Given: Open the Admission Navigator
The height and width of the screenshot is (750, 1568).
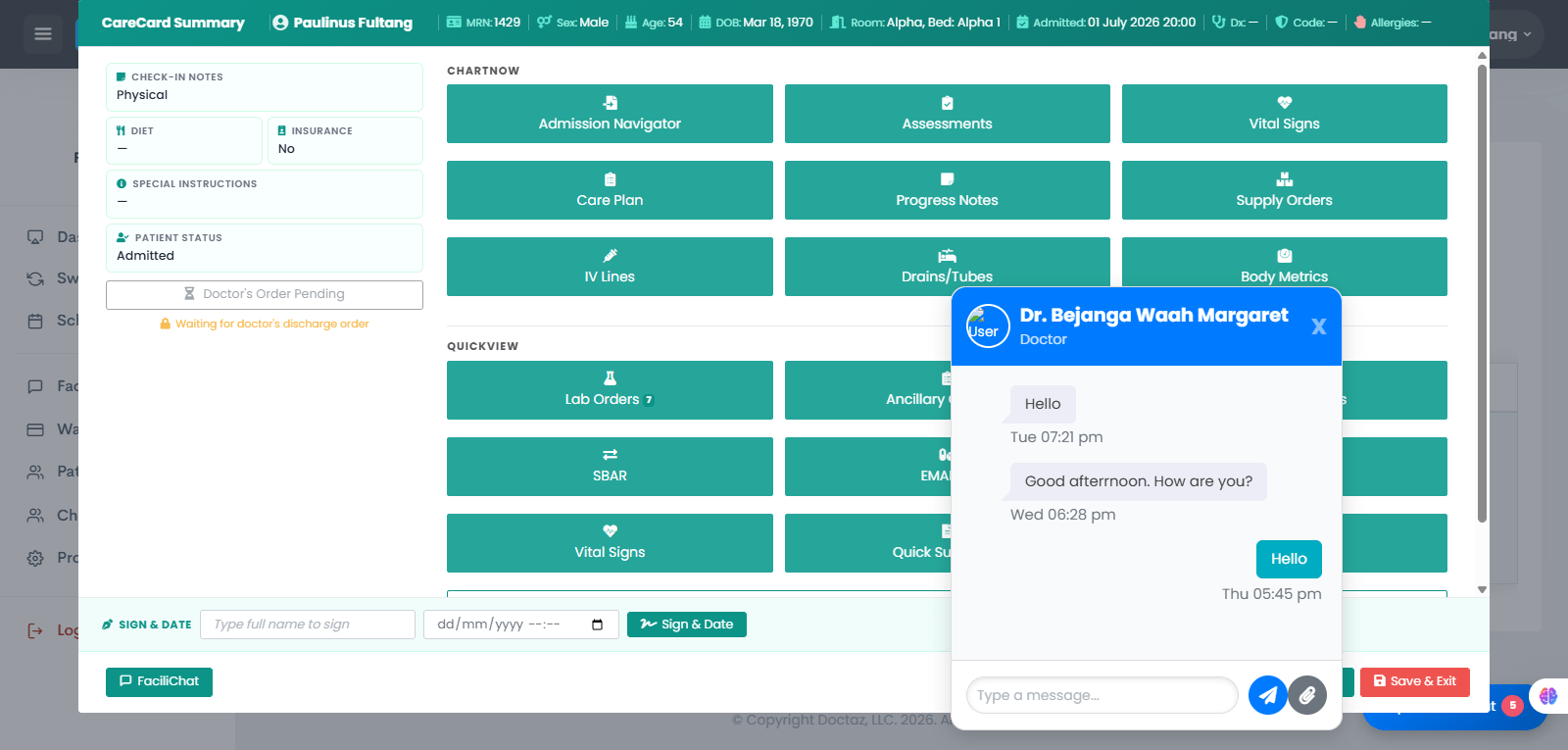Looking at the screenshot, I should tap(610, 114).
